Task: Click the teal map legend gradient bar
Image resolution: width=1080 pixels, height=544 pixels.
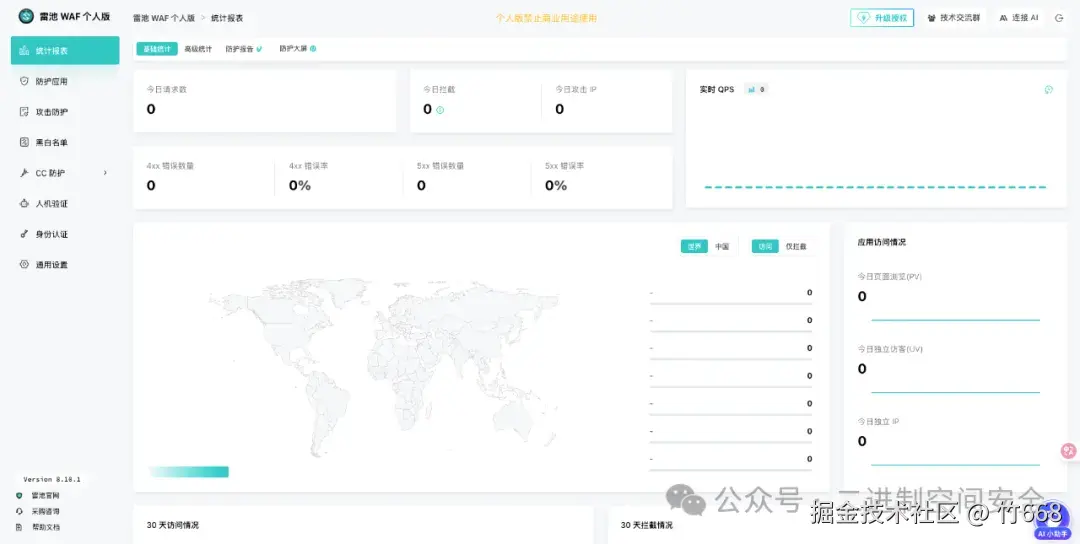Action: tap(189, 472)
